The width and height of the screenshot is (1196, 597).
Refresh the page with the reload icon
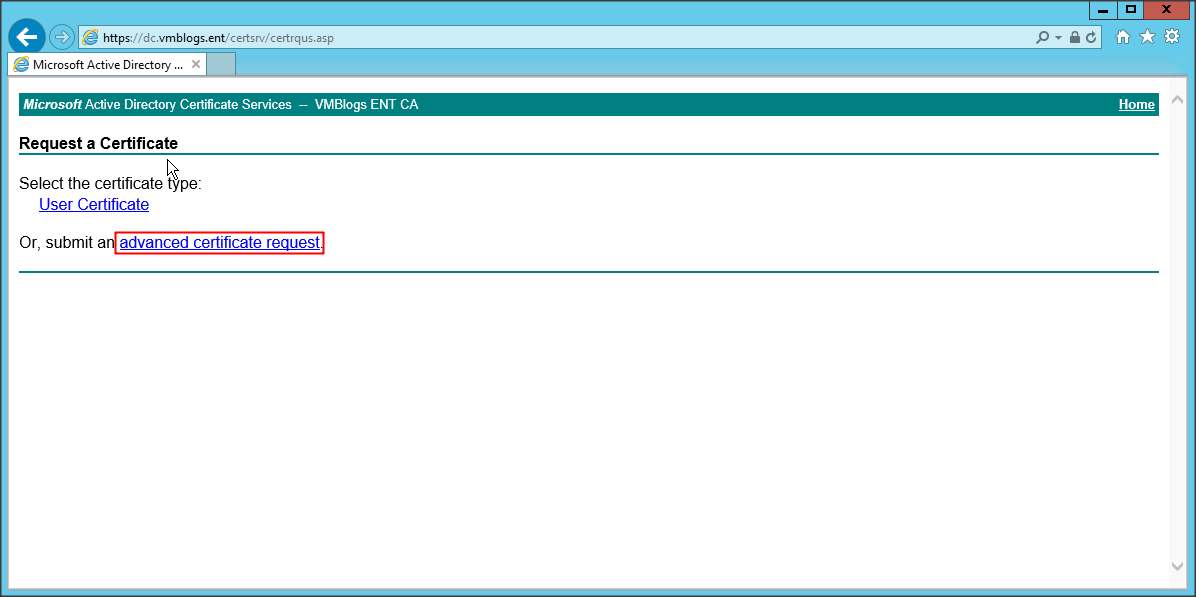click(x=1090, y=37)
